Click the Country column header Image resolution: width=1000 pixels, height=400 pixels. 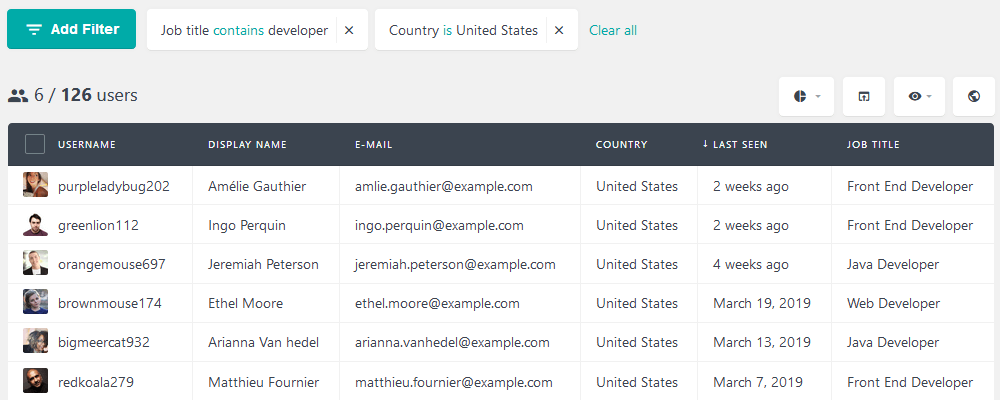pos(621,145)
